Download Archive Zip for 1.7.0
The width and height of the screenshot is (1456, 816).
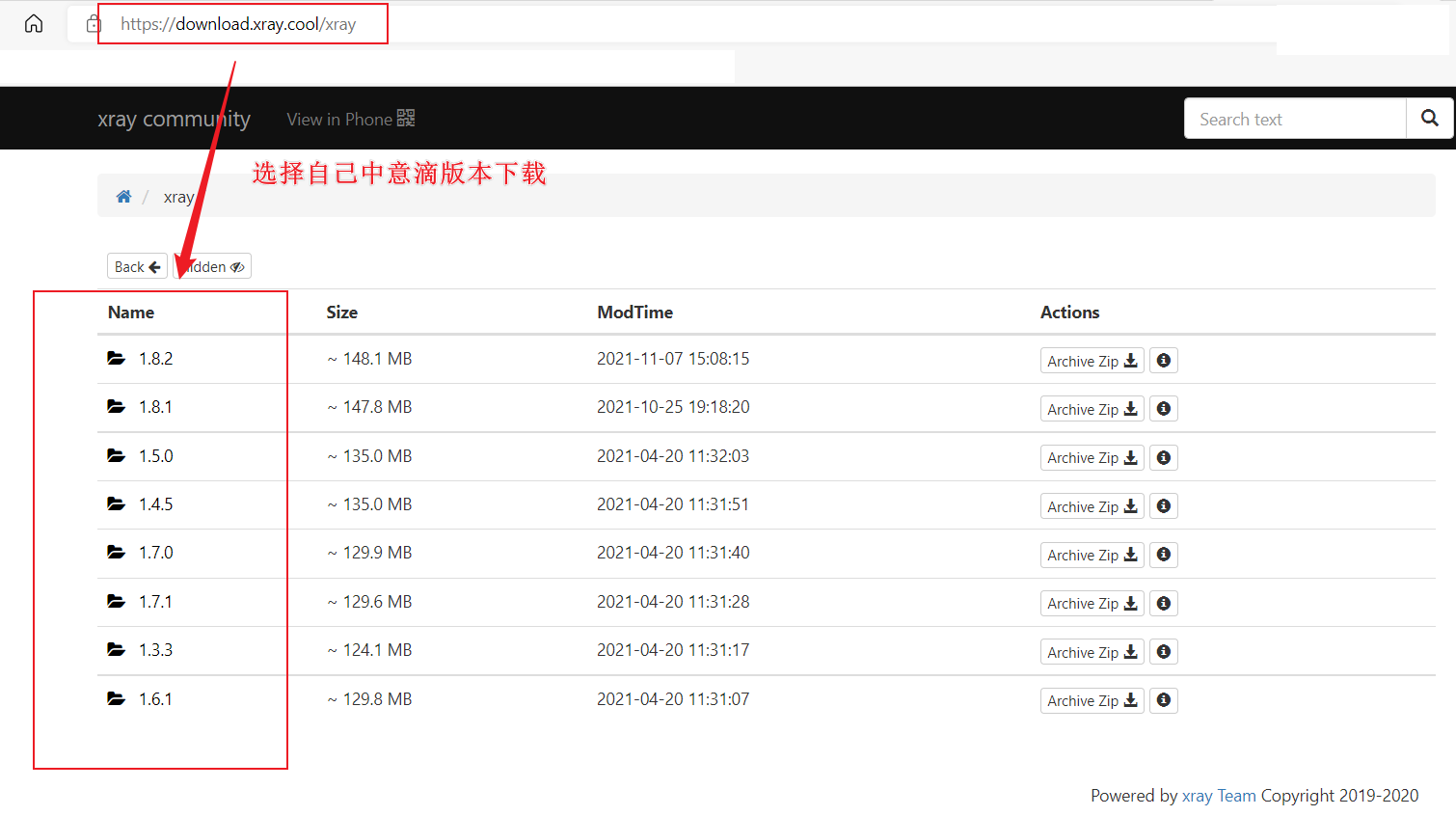coord(1092,555)
